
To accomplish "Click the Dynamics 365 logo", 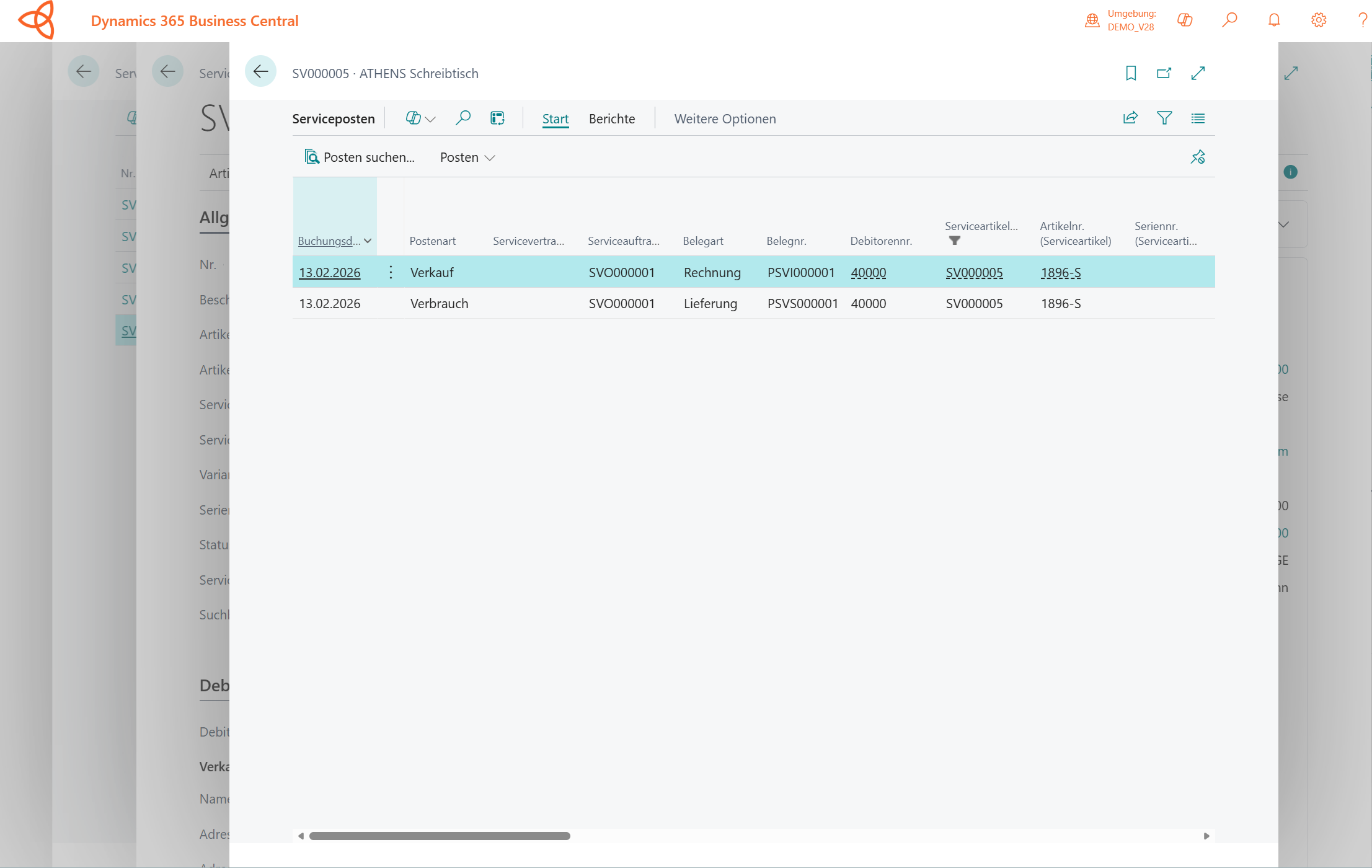I will point(37,20).
